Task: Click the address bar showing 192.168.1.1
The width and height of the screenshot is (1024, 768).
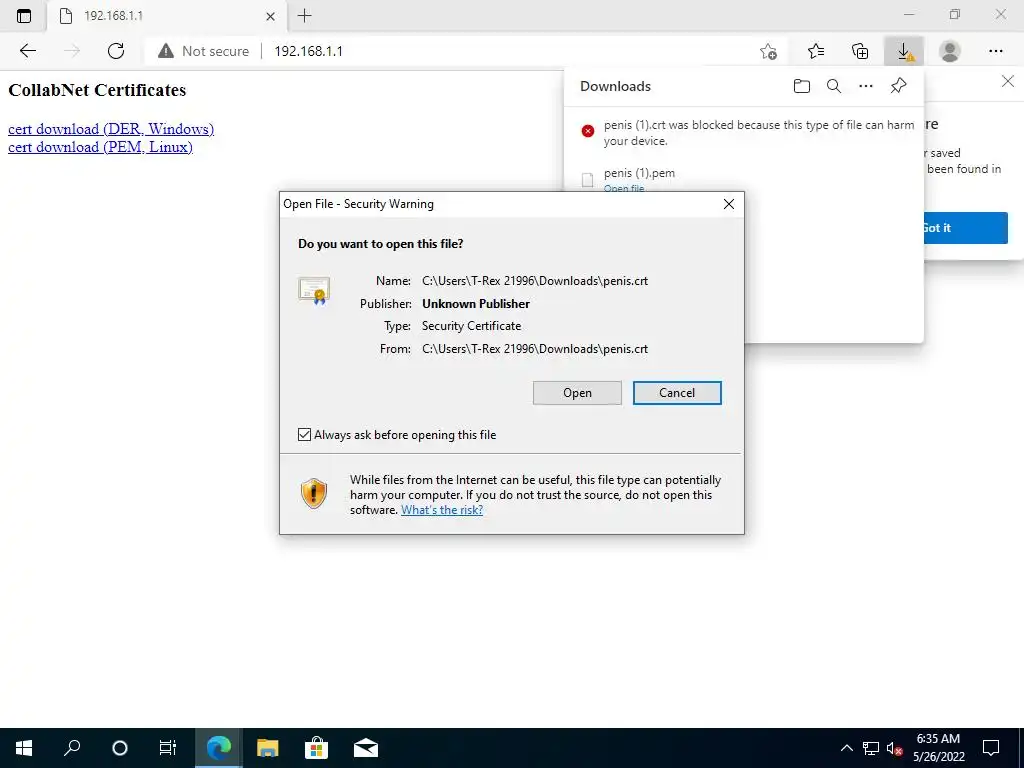Action: [457, 51]
